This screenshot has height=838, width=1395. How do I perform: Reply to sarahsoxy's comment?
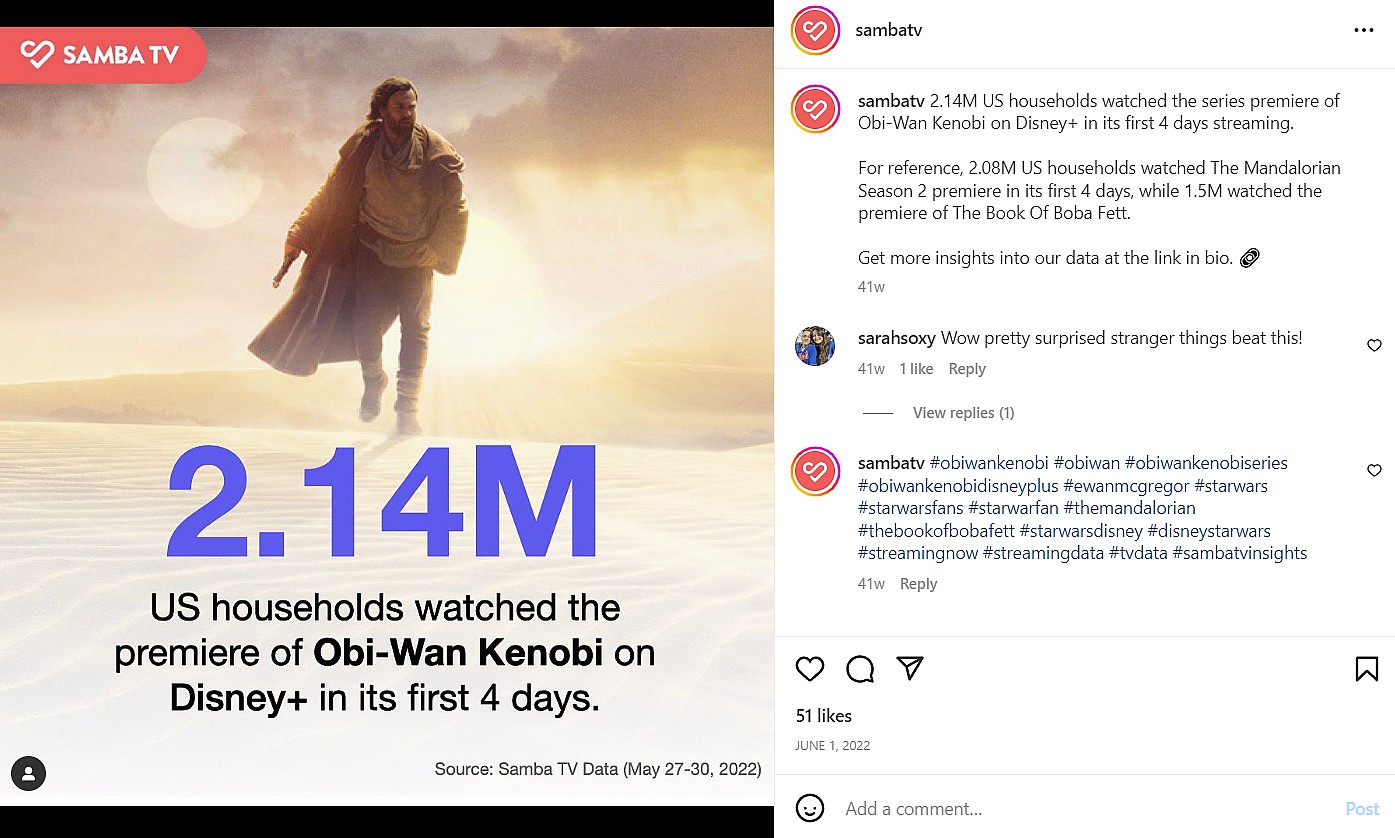coord(966,369)
